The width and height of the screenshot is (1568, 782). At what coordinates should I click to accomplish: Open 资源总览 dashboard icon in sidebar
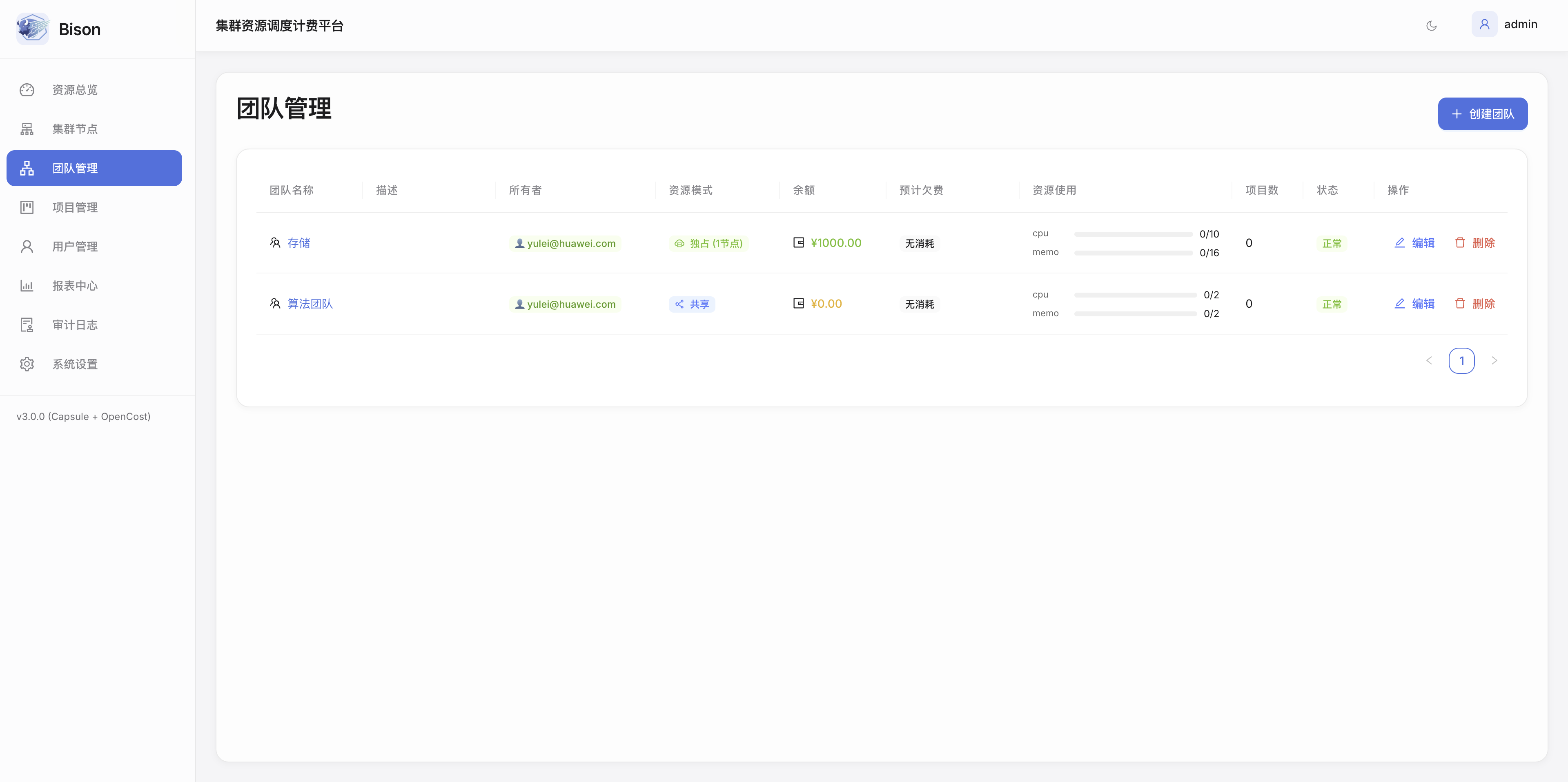27,90
